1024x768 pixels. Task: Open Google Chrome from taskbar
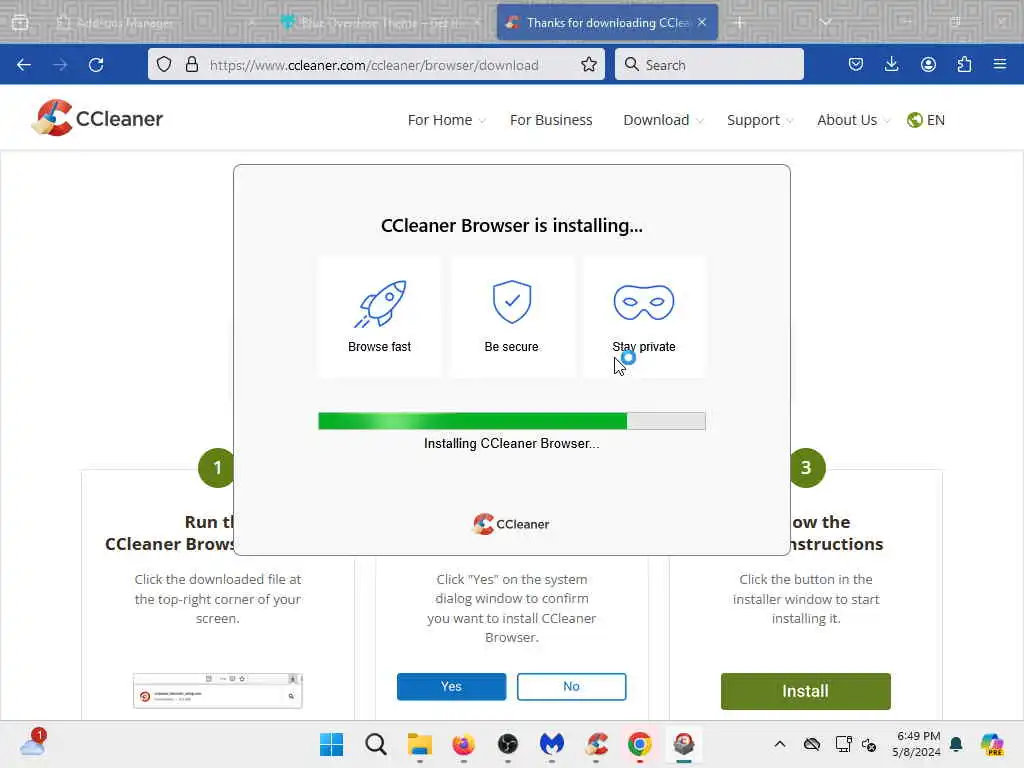coord(640,744)
